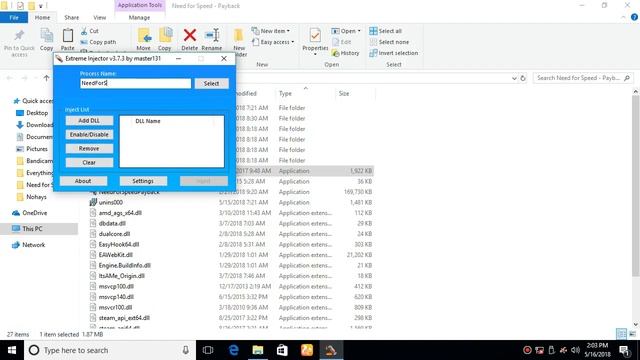Viewport: 640px width, 360px height.
Task: Expand address bar history dropdown
Action: (514, 78)
